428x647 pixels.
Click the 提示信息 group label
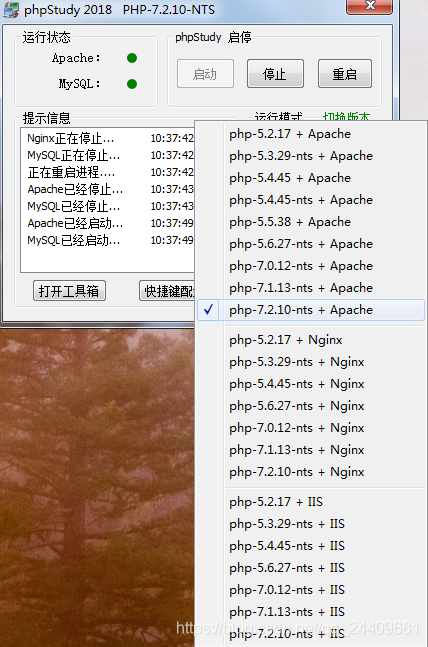click(x=46, y=118)
